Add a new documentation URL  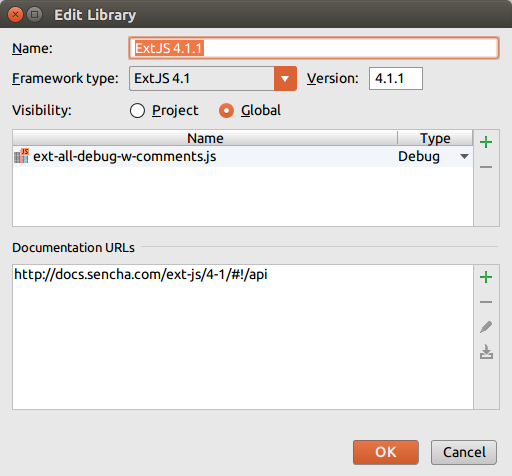(486, 277)
